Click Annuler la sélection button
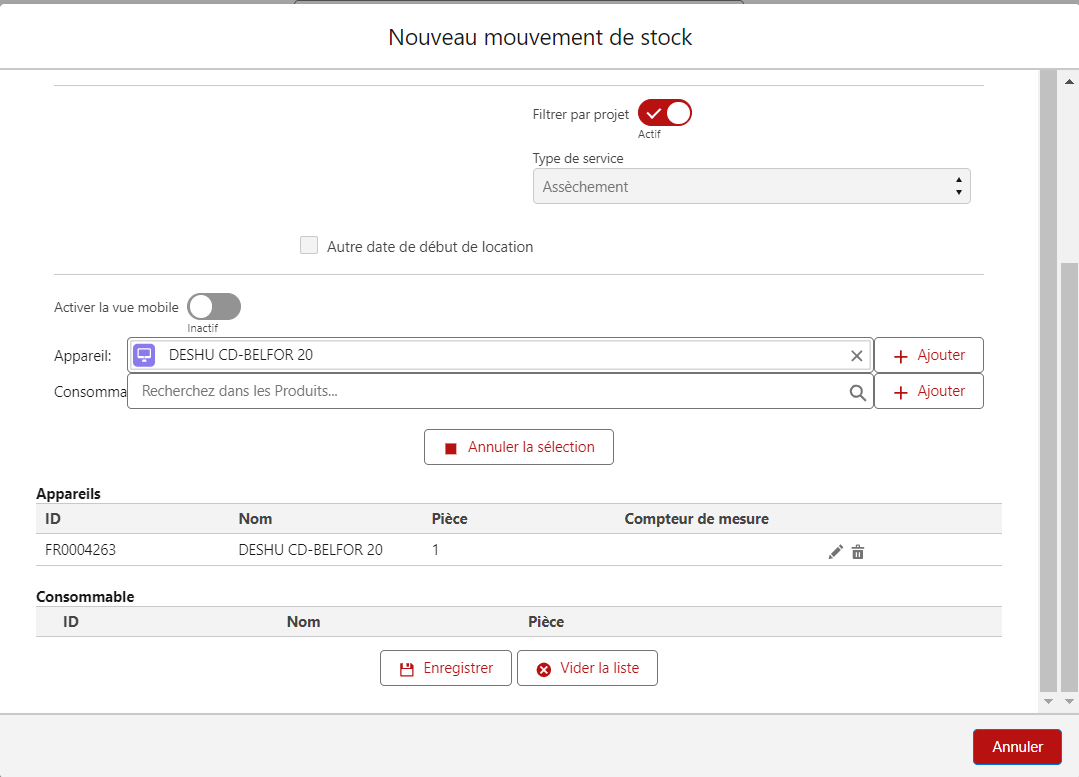The image size is (1079, 777). point(519,447)
